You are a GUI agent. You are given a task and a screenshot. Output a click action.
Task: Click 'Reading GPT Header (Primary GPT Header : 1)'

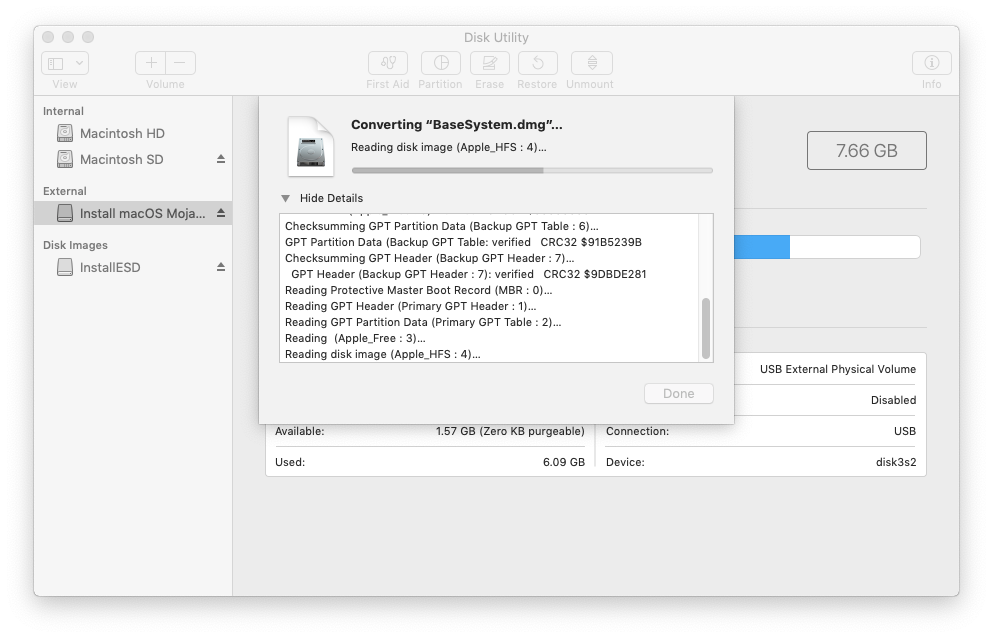click(410, 306)
